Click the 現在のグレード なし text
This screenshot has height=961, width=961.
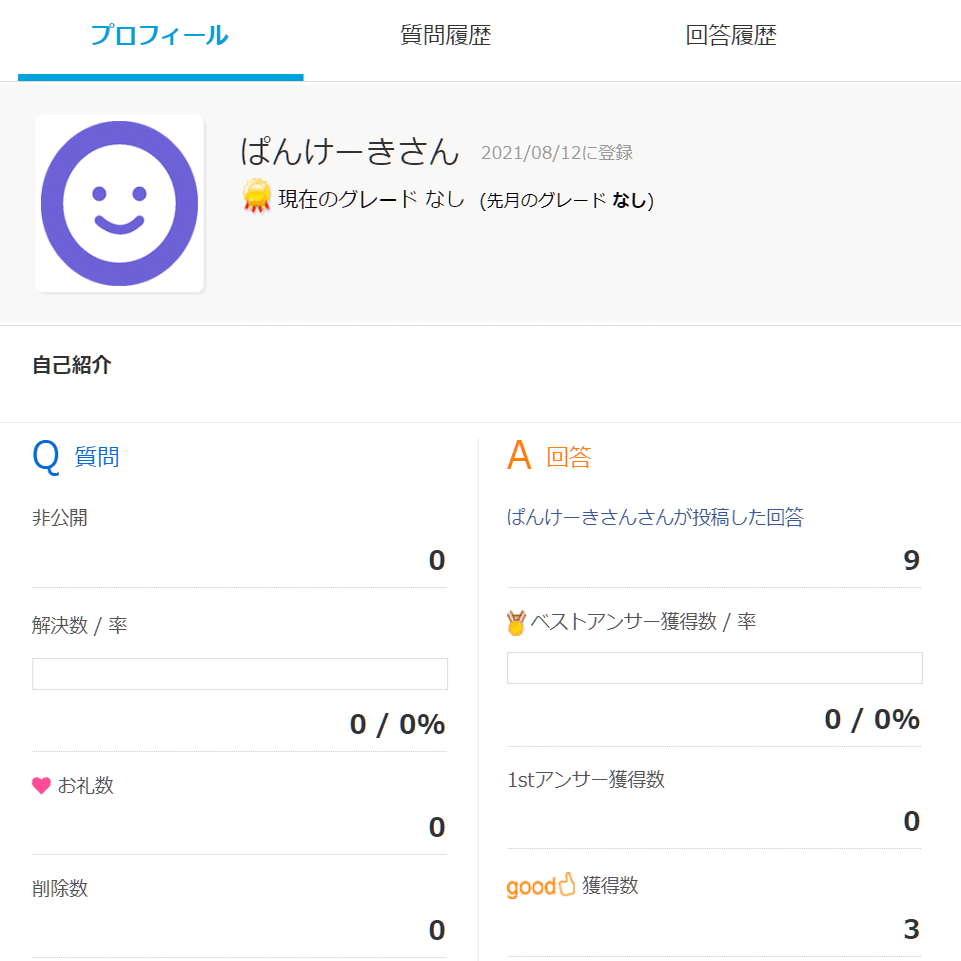tap(371, 199)
